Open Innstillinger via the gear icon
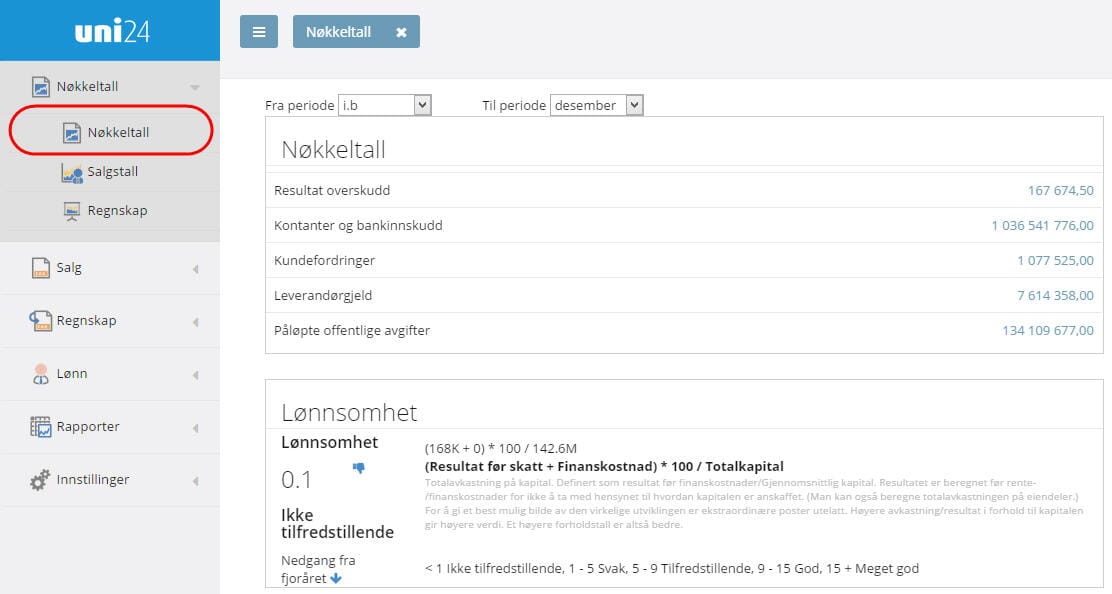The height and width of the screenshot is (594, 1112). [39, 479]
